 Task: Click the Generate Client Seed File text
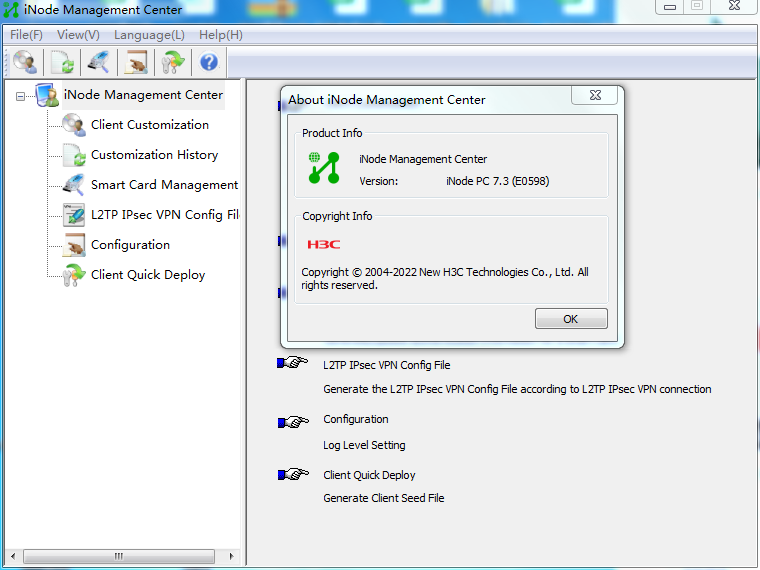[x=383, y=498]
